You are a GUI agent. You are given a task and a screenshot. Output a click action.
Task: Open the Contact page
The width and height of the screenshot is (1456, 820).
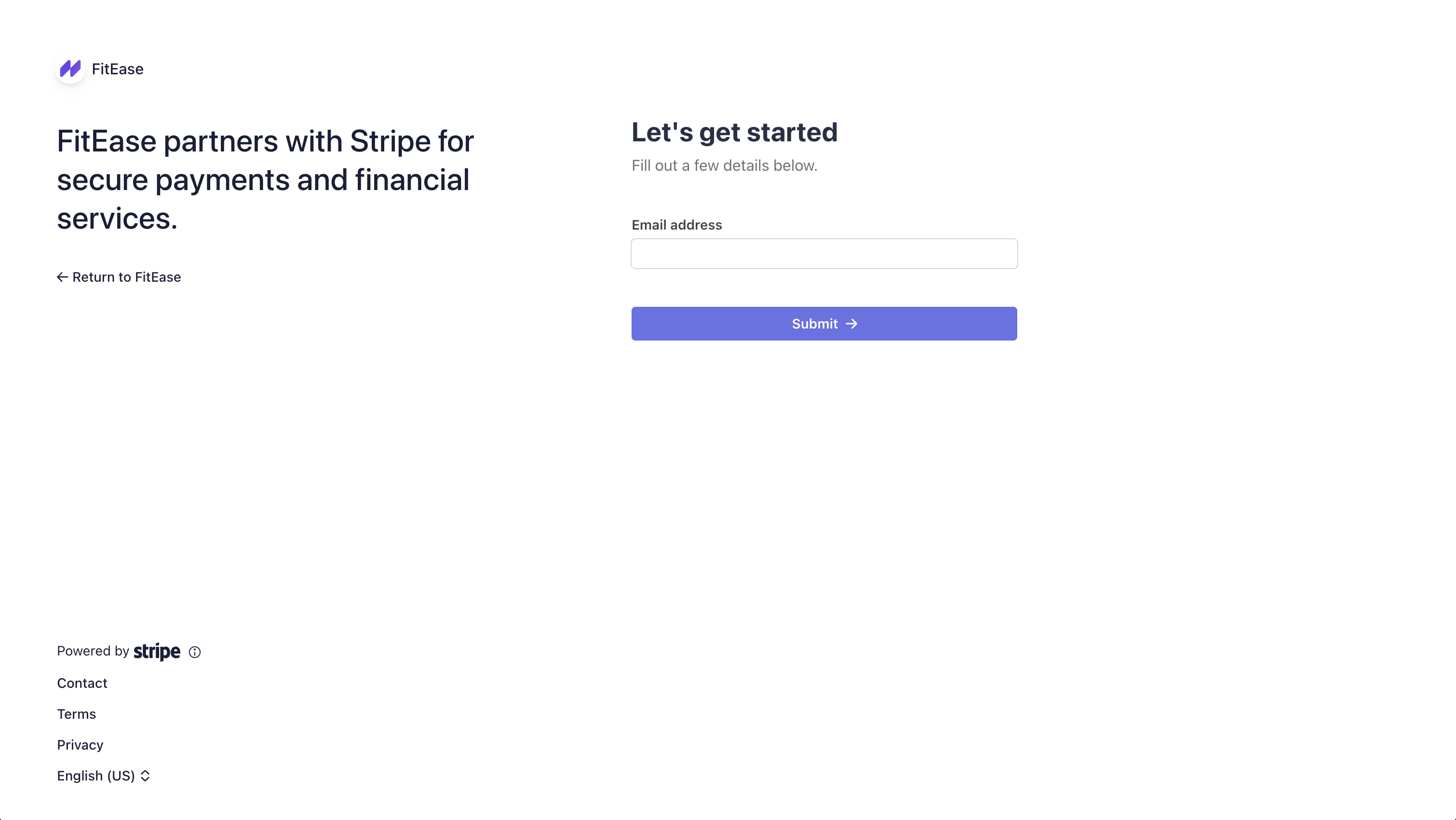pos(82,683)
